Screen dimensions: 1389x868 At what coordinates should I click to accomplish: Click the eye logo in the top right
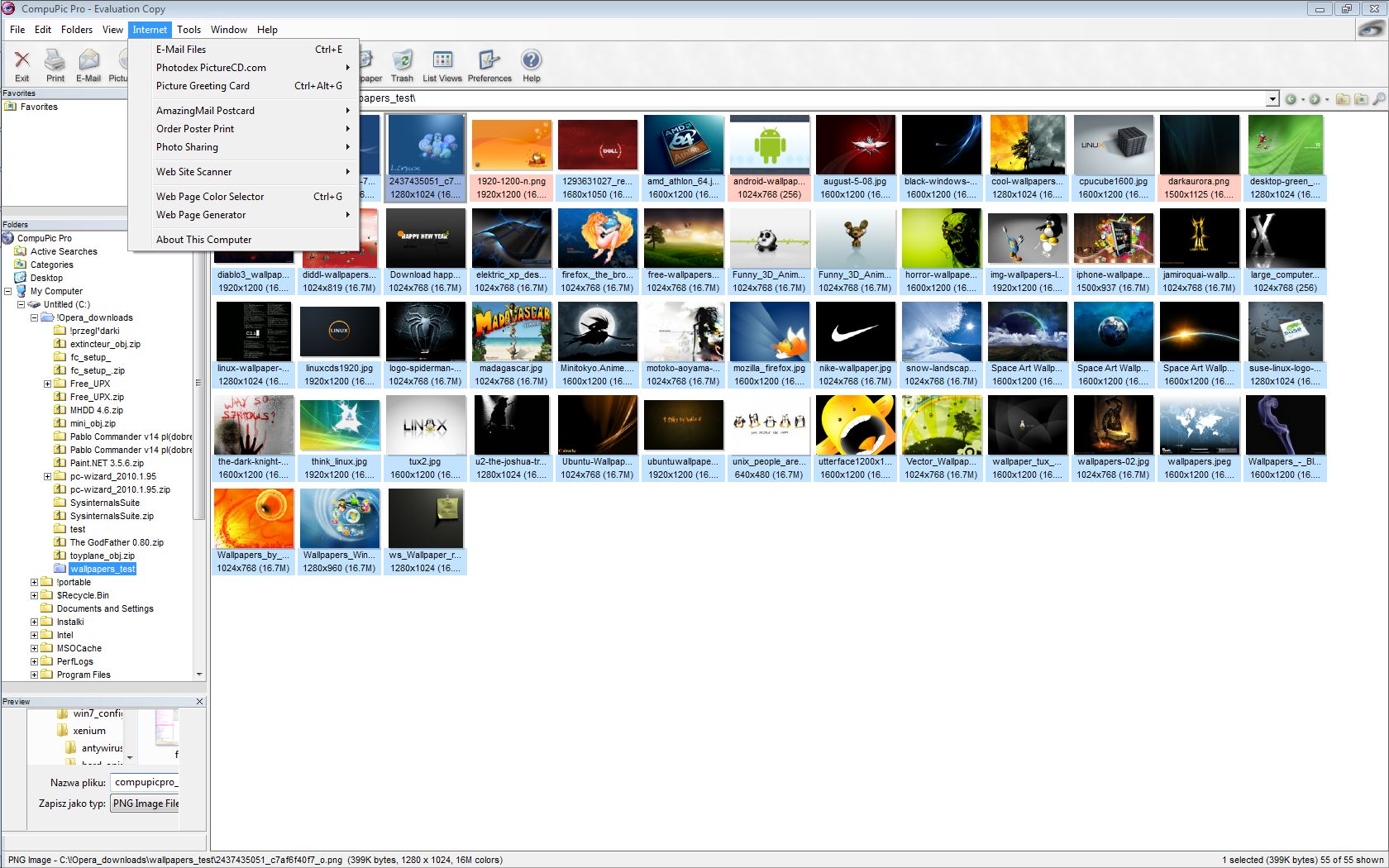coord(1371,30)
